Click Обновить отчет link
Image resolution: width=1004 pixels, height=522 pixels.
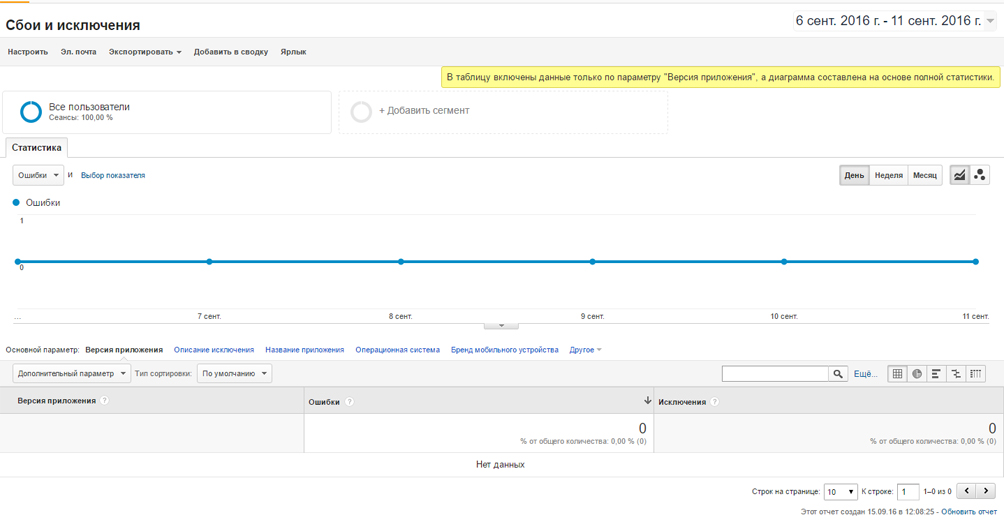pos(969,512)
